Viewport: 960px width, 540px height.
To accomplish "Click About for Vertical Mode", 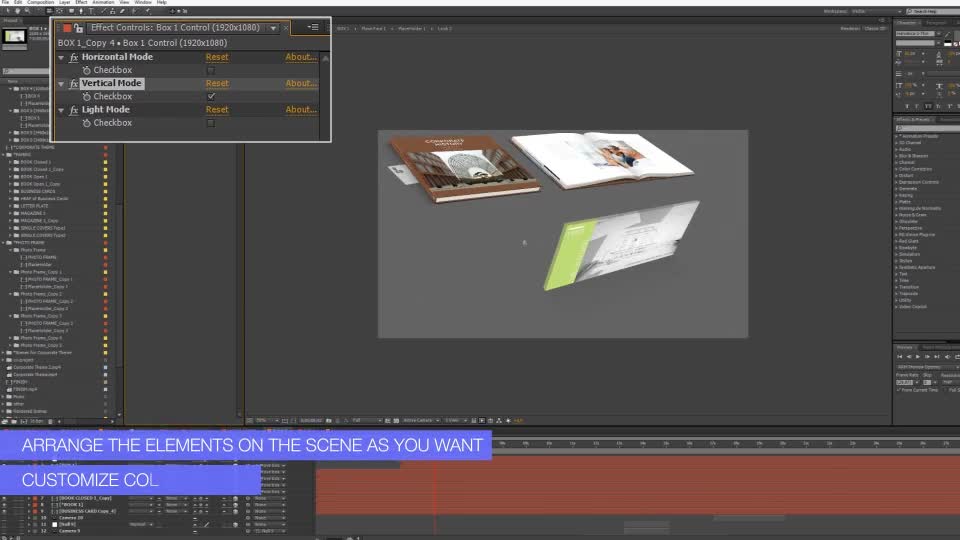I will click(301, 83).
